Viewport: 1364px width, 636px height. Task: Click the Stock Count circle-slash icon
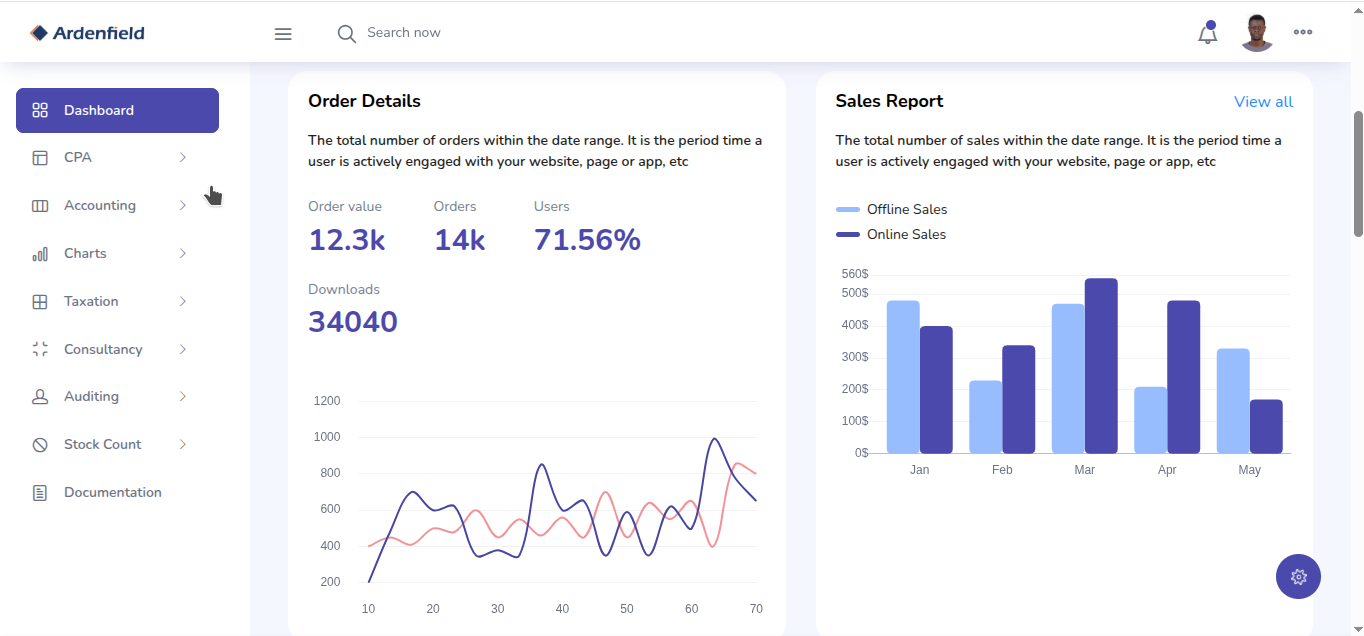(40, 445)
